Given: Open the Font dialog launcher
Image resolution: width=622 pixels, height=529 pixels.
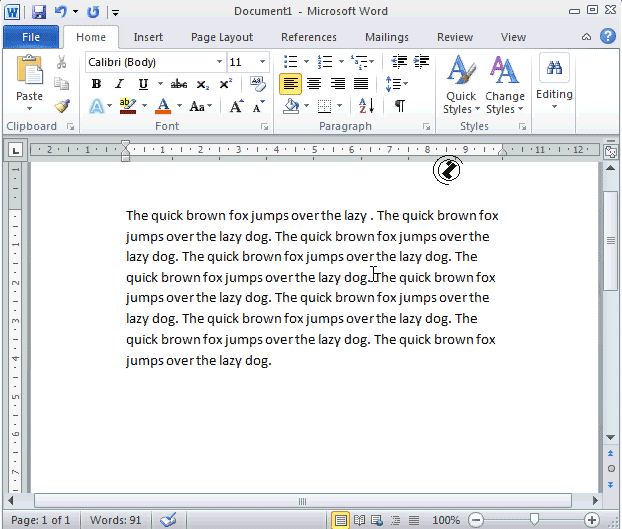Looking at the screenshot, I should [x=265, y=127].
